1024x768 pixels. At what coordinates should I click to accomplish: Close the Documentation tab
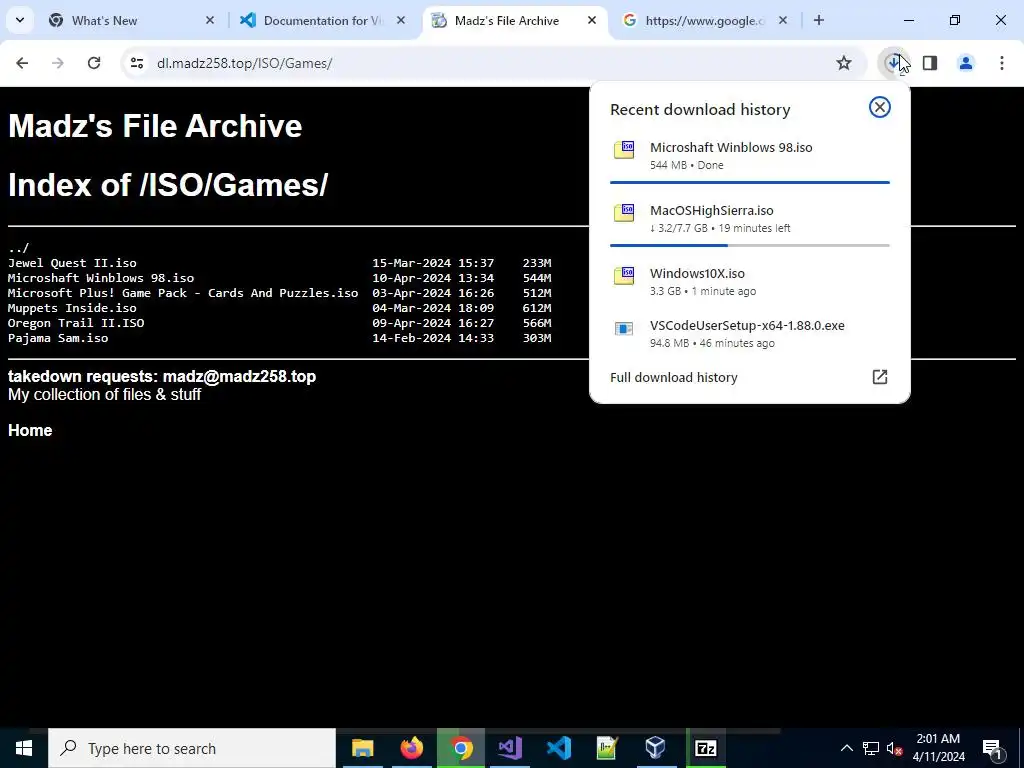[401, 20]
